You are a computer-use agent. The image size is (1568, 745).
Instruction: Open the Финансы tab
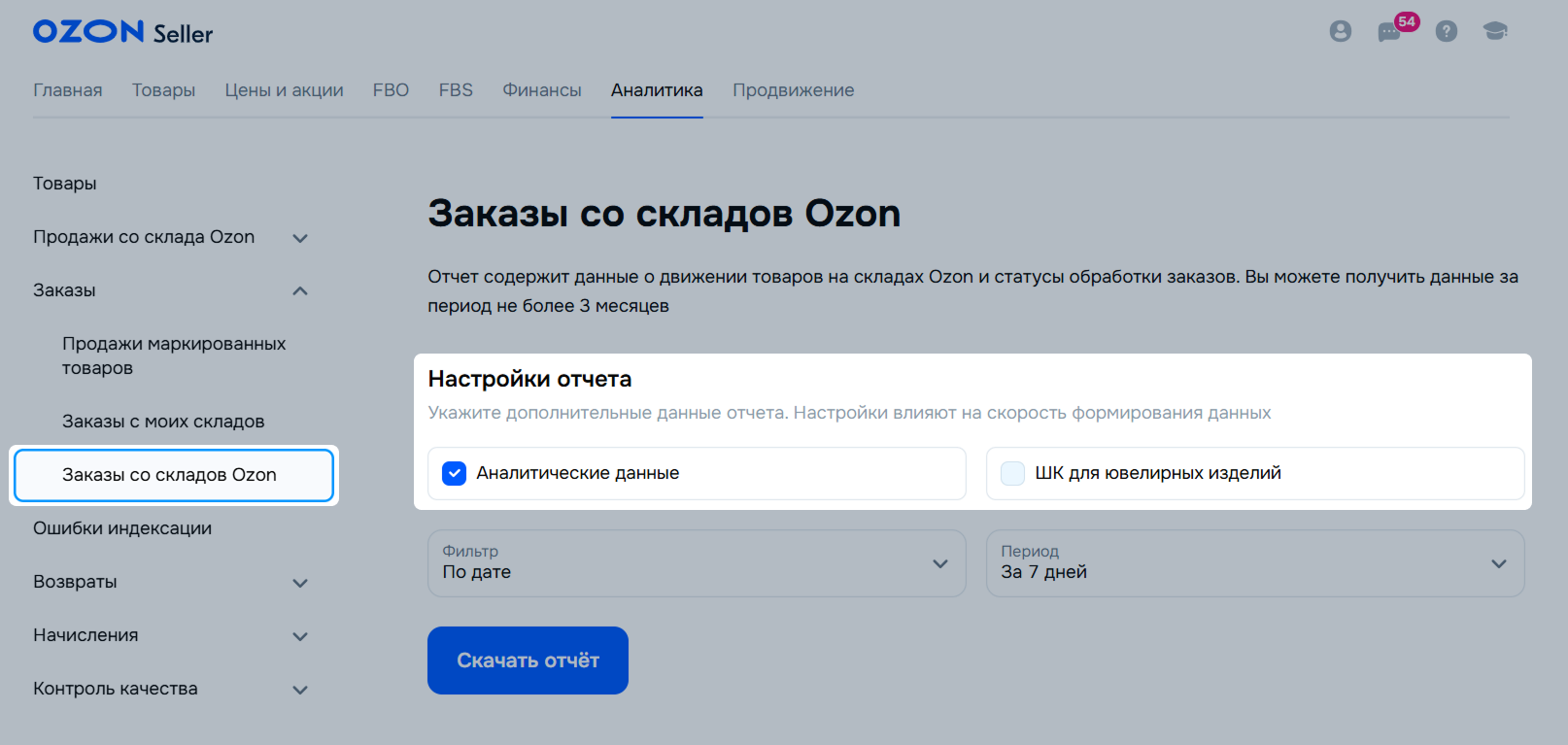[542, 90]
